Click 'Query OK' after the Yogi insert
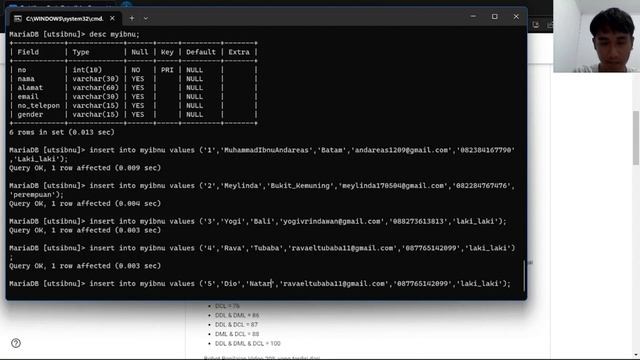This screenshot has height=360, width=640. (x=26, y=230)
